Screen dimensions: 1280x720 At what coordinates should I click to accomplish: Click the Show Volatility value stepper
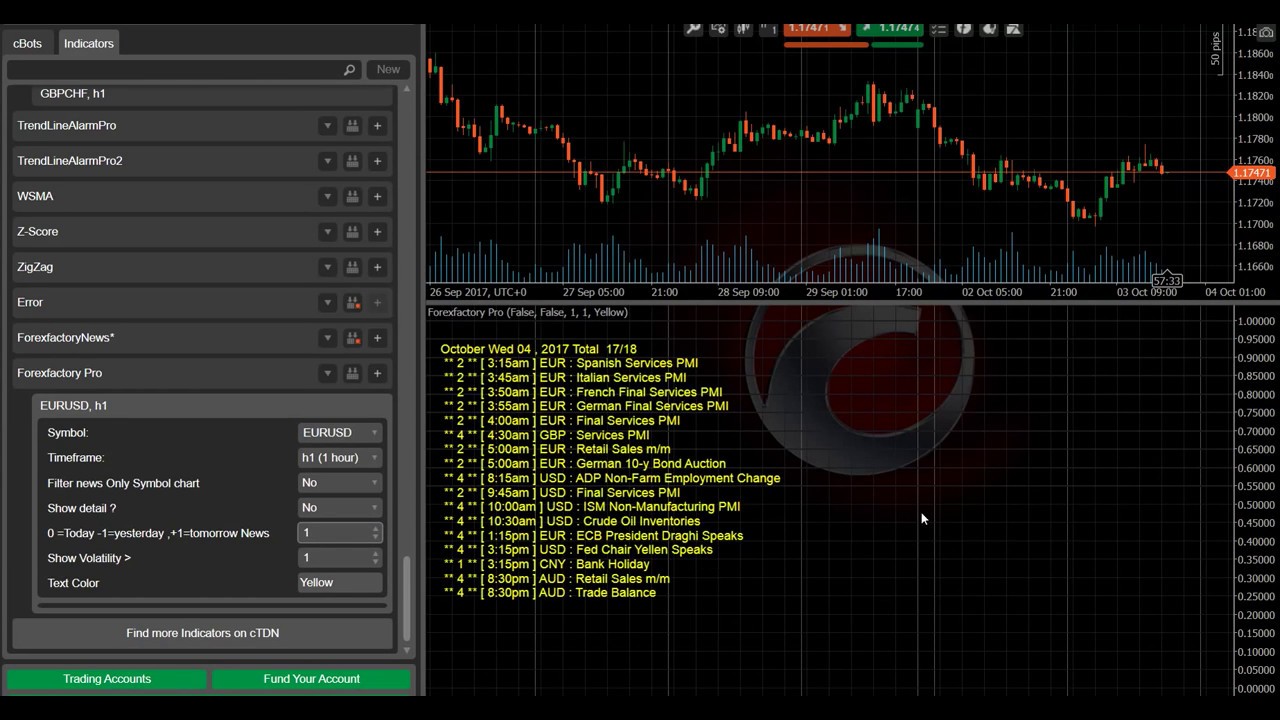pyautogui.click(x=375, y=558)
